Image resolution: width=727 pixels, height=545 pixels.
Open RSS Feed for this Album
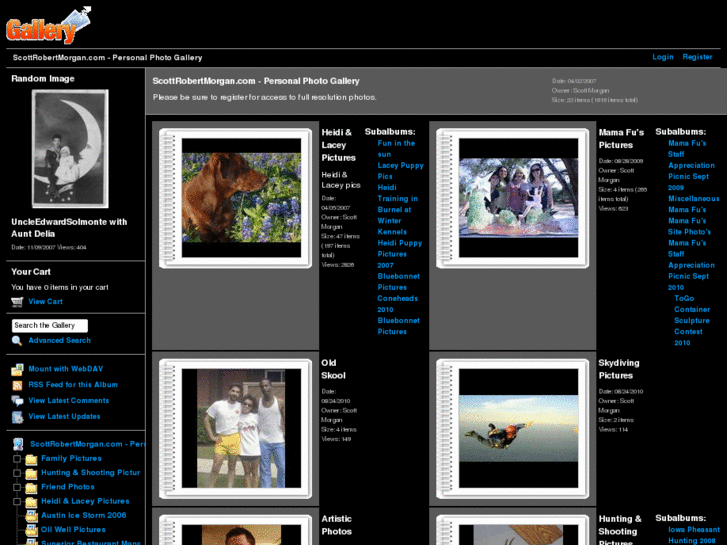73,385
